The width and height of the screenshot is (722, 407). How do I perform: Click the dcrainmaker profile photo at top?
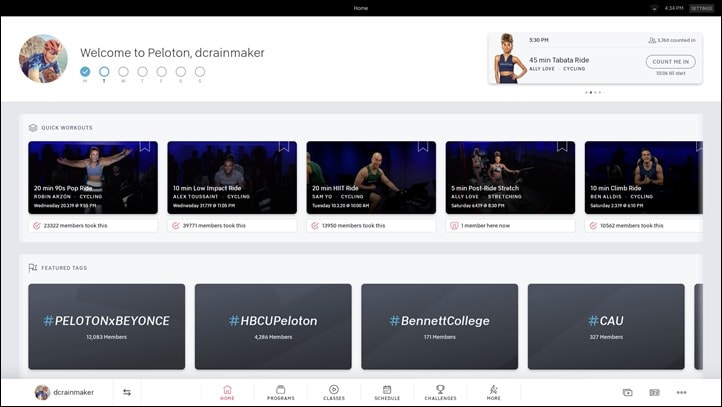43,58
